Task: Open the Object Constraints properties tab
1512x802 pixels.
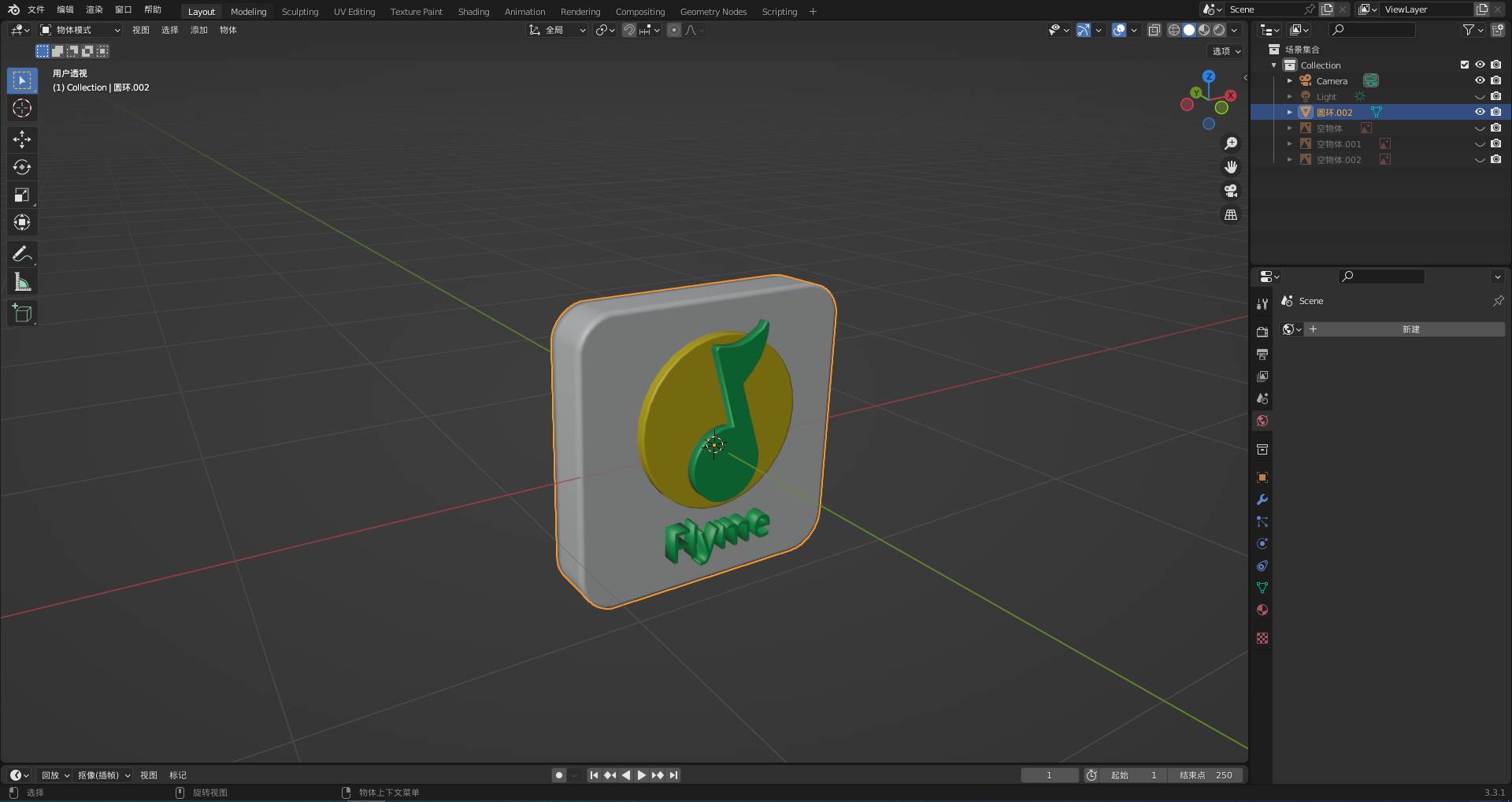Action: tap(1262, 566)
